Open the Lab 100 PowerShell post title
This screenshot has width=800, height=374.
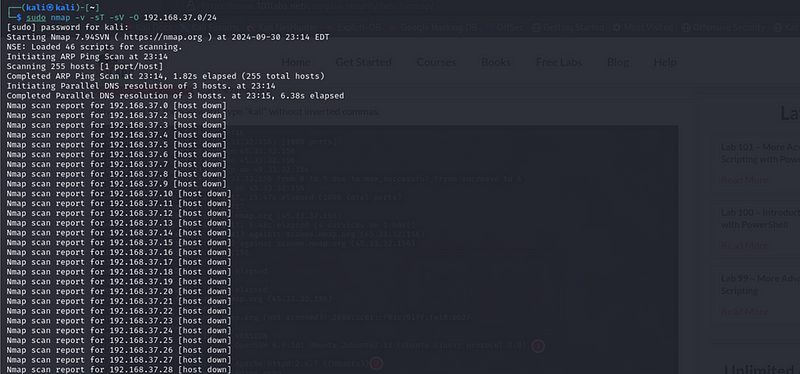(760, 218)
